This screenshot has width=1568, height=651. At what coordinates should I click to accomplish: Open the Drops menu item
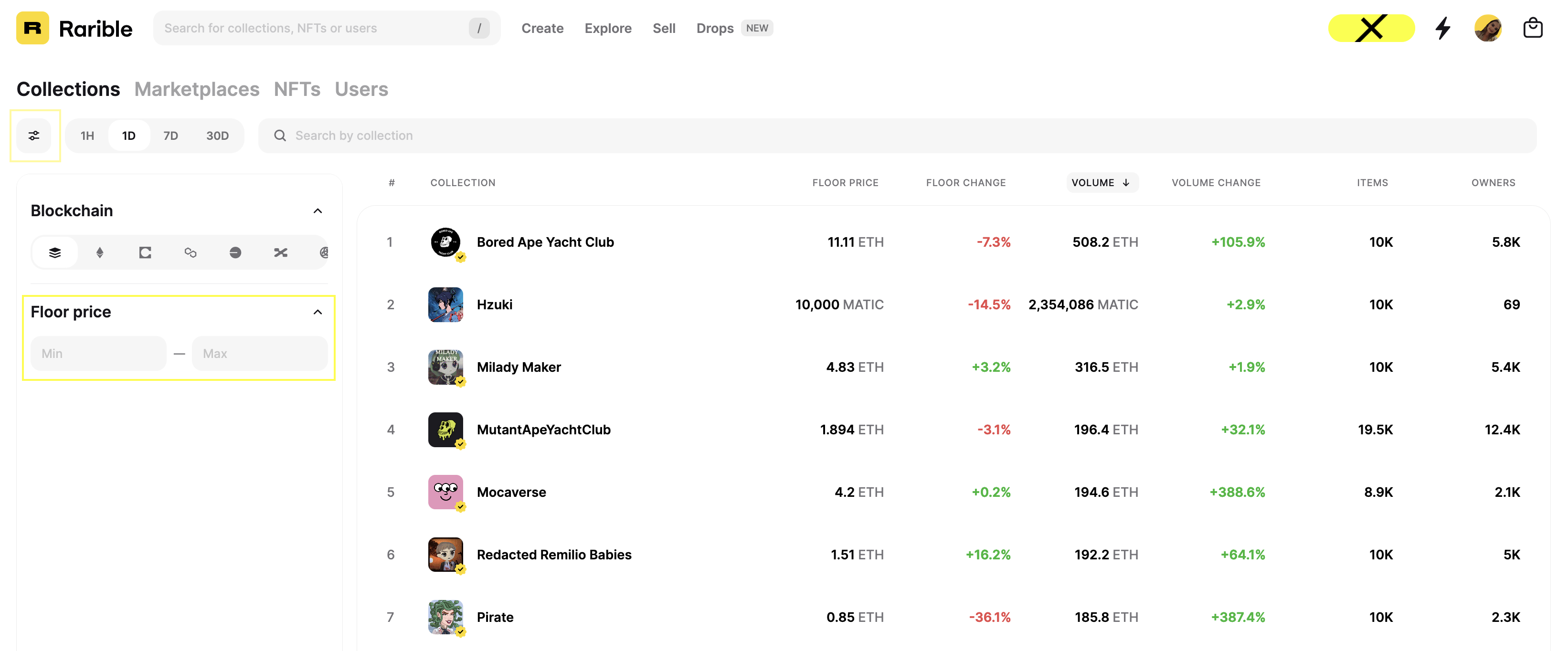[715, 28]
